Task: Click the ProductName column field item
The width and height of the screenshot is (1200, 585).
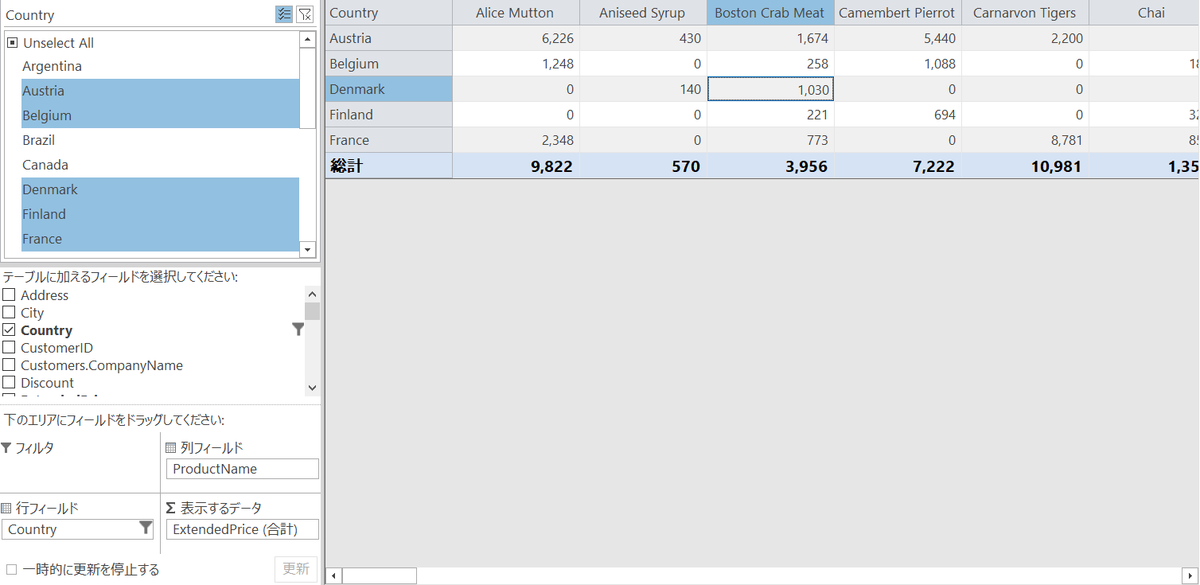Action: 242,469
